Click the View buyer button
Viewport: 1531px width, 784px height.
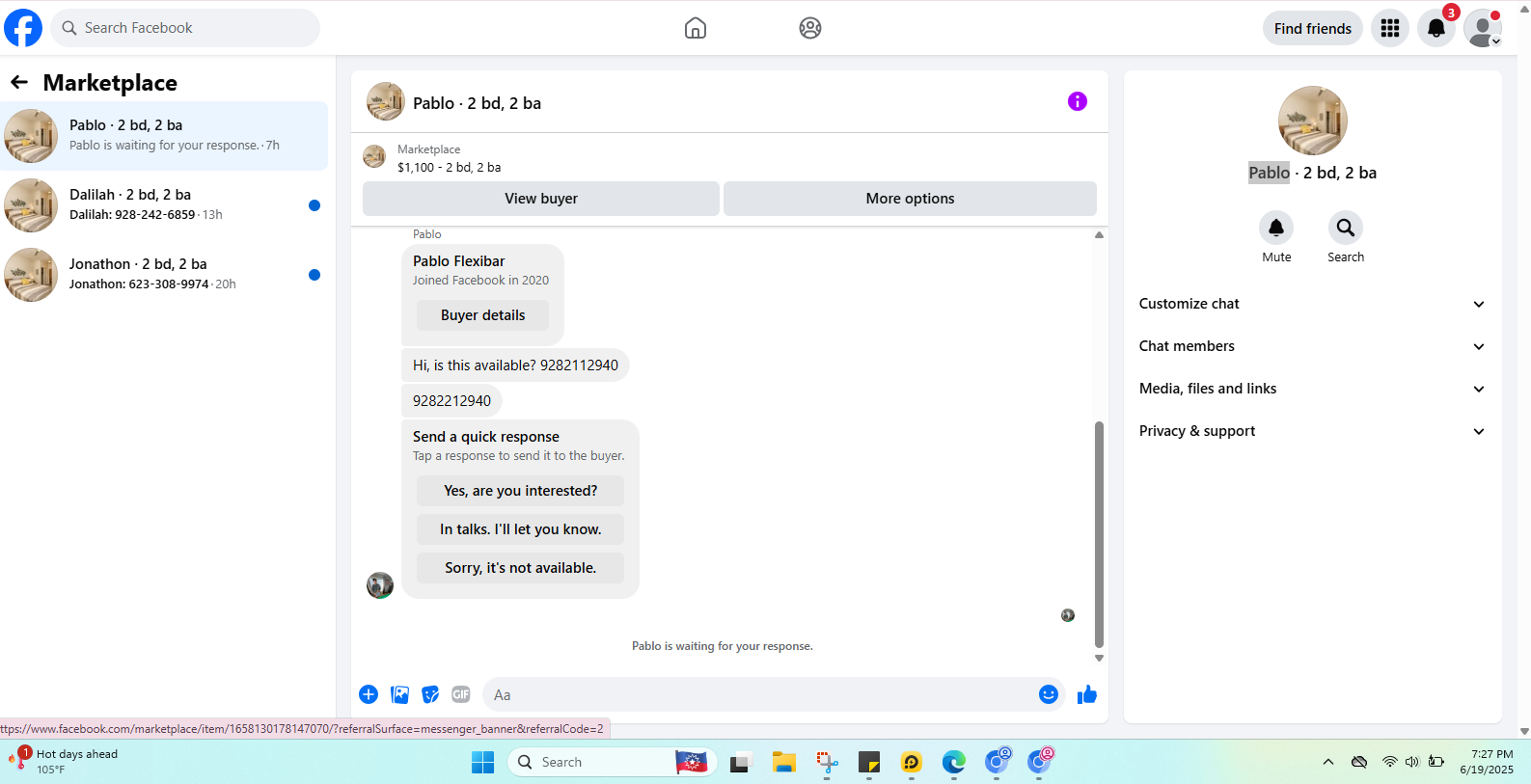[x=541, y=199]
